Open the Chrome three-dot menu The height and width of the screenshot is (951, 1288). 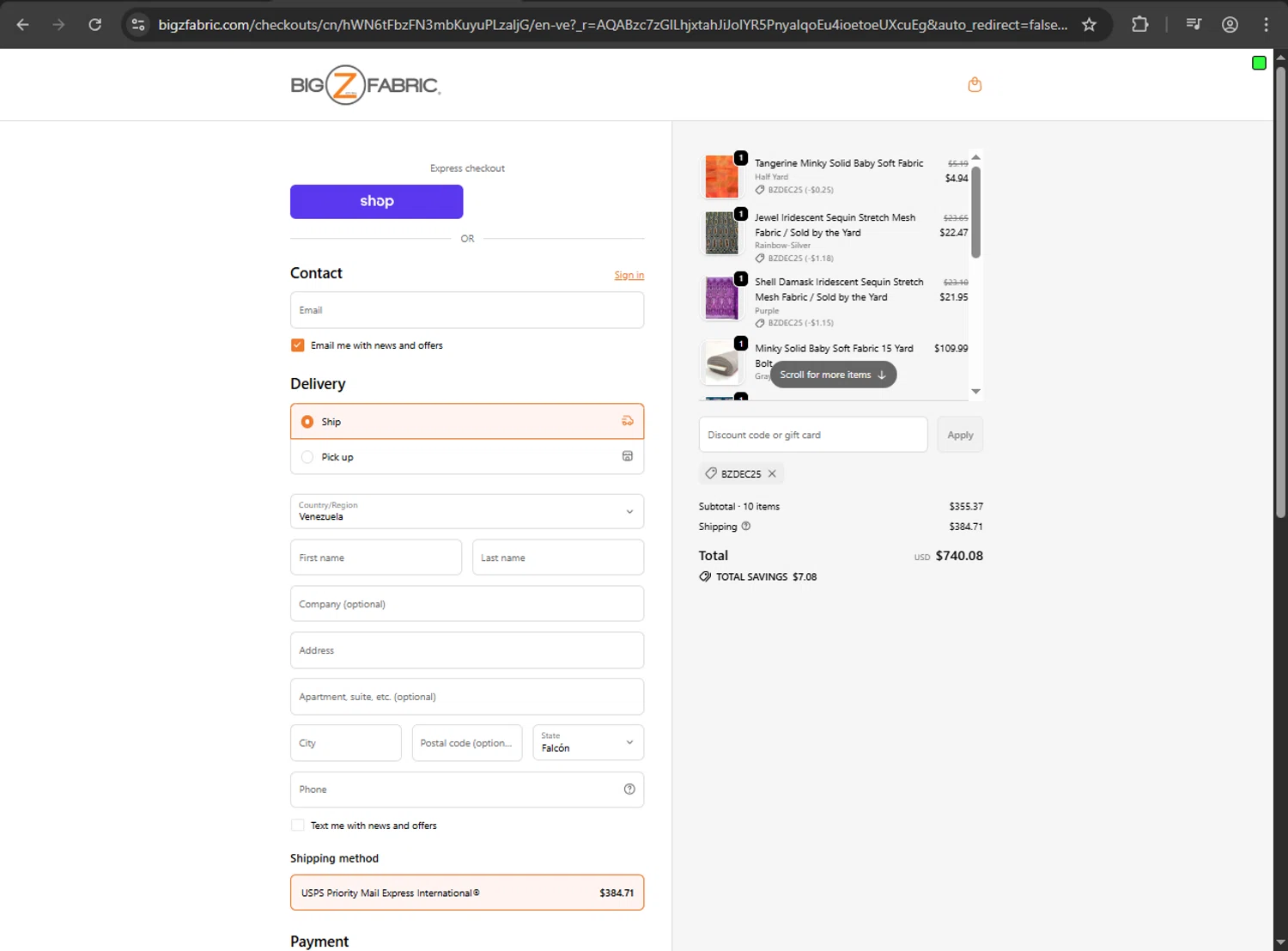1266,25
